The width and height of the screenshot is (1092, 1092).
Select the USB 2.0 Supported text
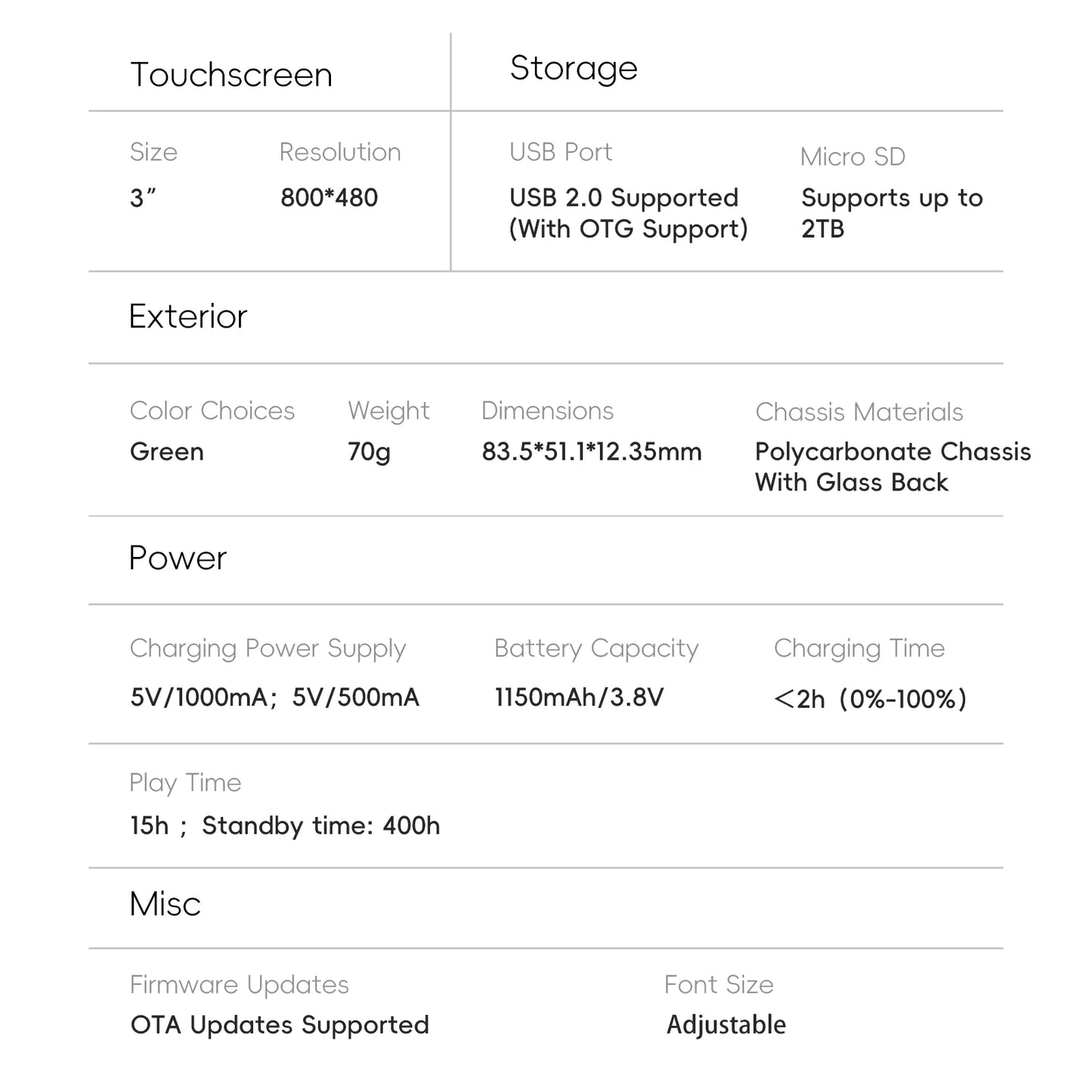click(623, 198)
